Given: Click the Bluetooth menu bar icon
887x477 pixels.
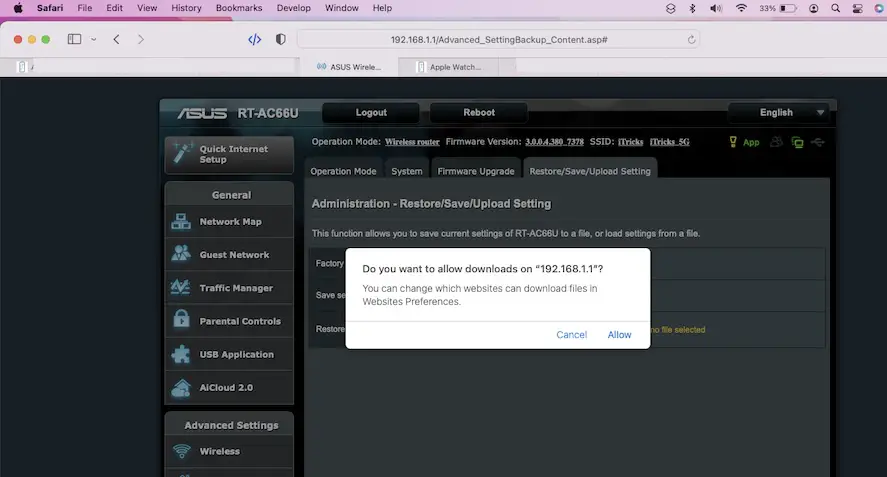Looking at the screenshot, I should pos(692,8).
